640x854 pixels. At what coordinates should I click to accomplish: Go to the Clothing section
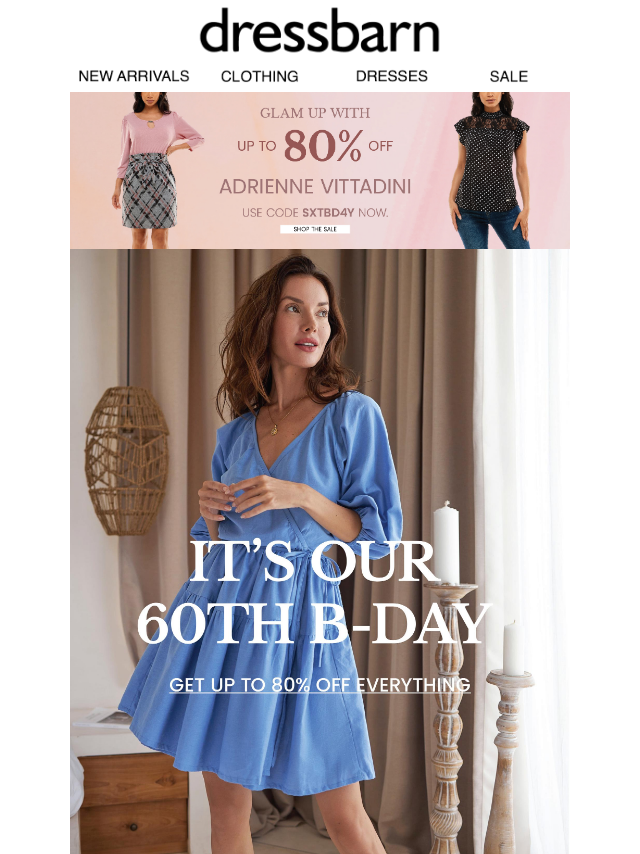(259, 76)
